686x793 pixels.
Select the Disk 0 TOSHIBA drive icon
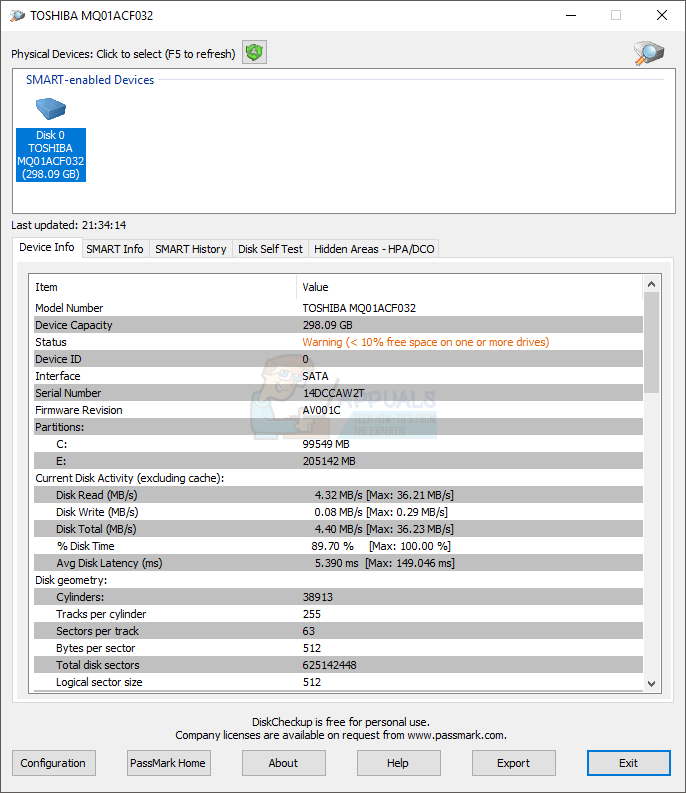(51, 108)
